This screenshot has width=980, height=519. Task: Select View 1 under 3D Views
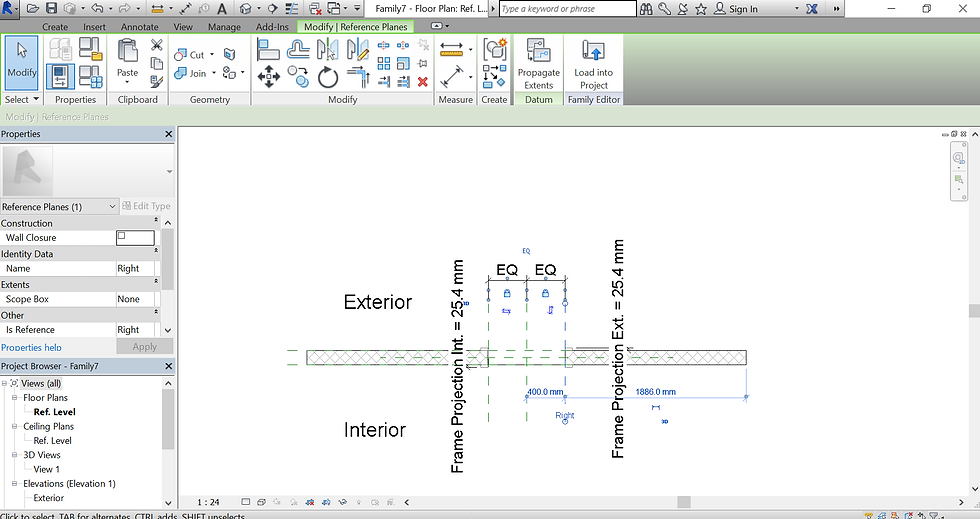[x=46, y=469]
